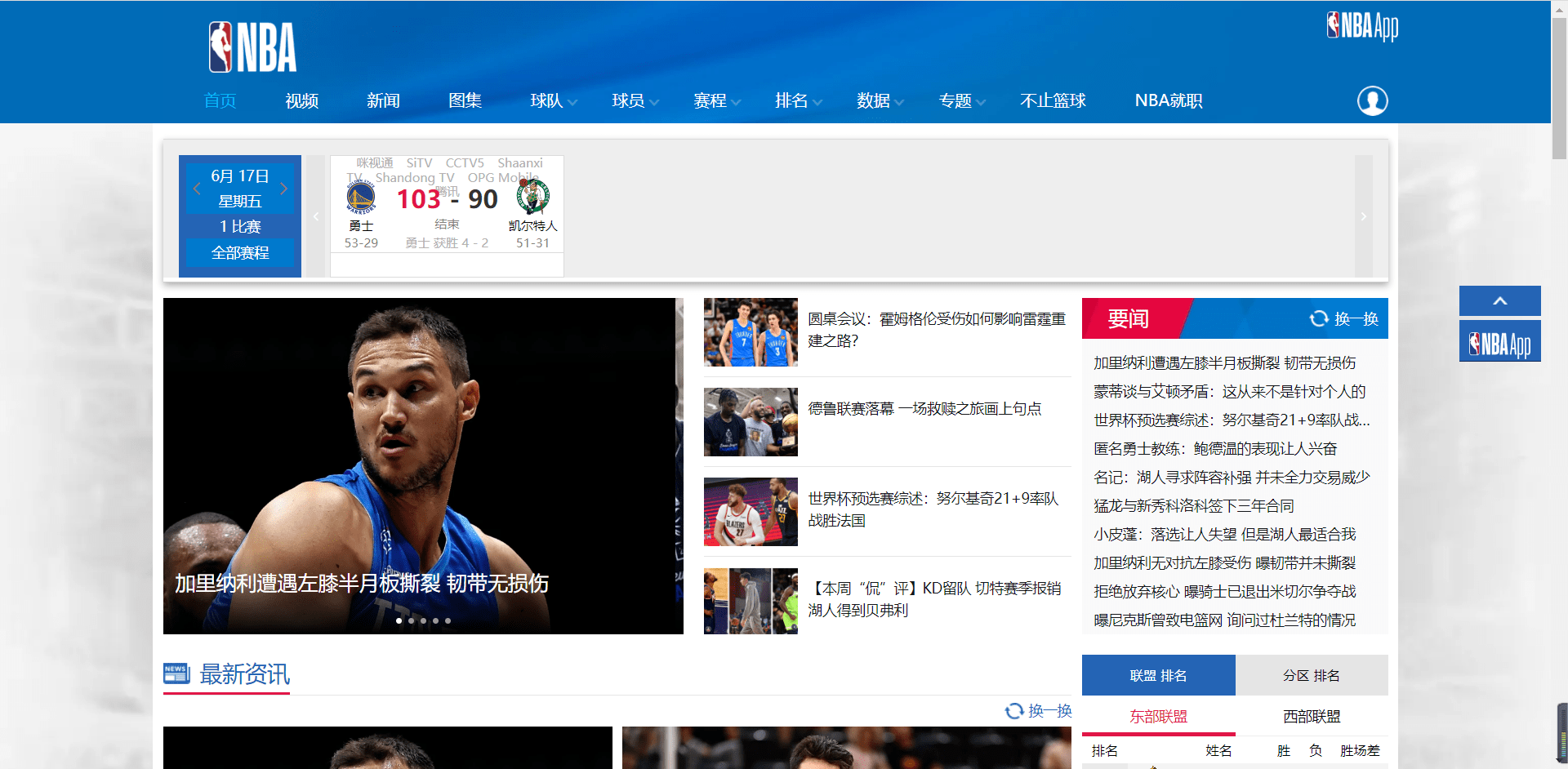Click the news icon beside 最新资讯
Viewport: 1568px width, 769px height.
176,673
